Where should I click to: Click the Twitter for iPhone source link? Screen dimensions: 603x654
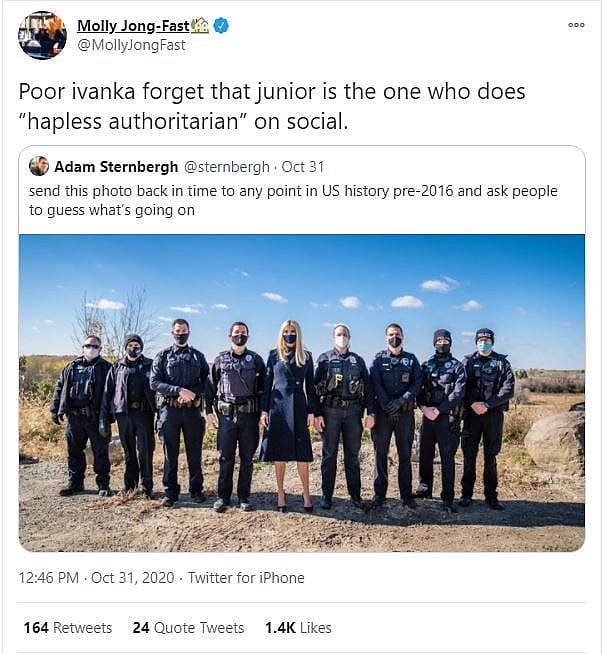pyautogui.click(x=246, y=578)
